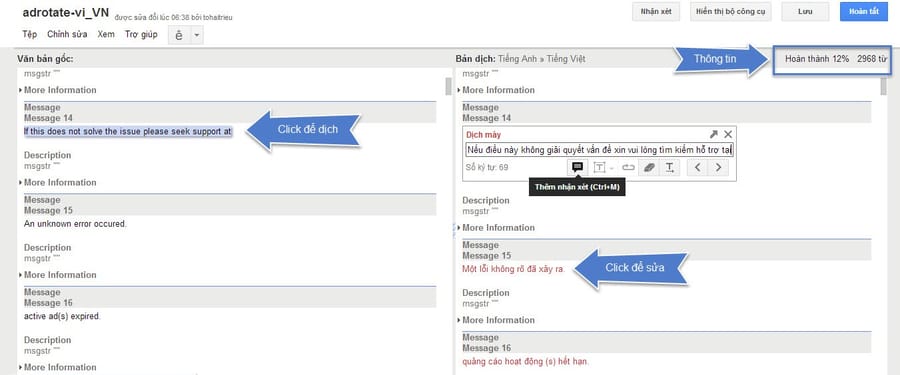Click the 'Dịch máy' label in the editor box

point(483,135)
